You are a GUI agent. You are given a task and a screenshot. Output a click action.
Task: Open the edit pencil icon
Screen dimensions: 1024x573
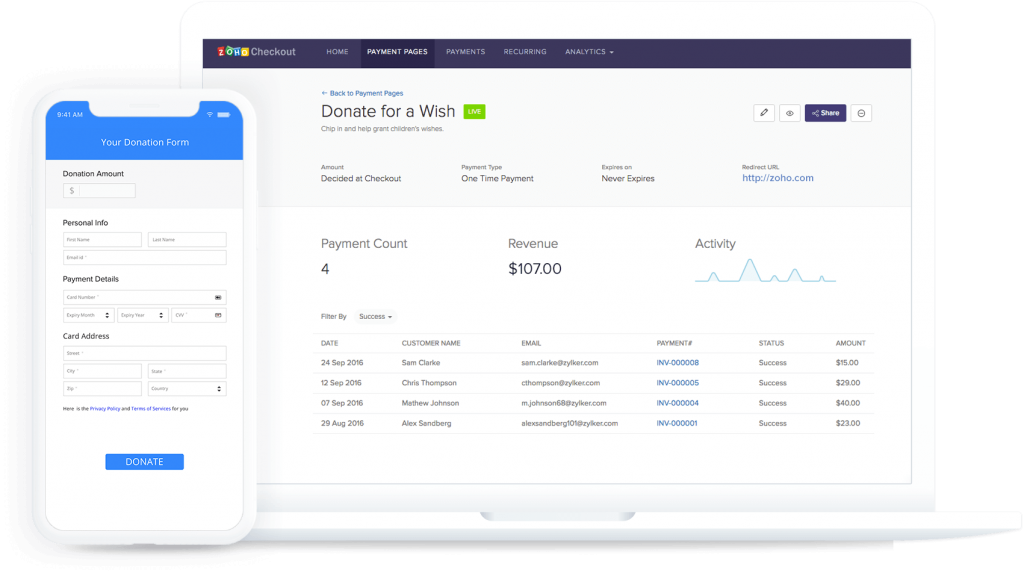click(x=763, y=113)
